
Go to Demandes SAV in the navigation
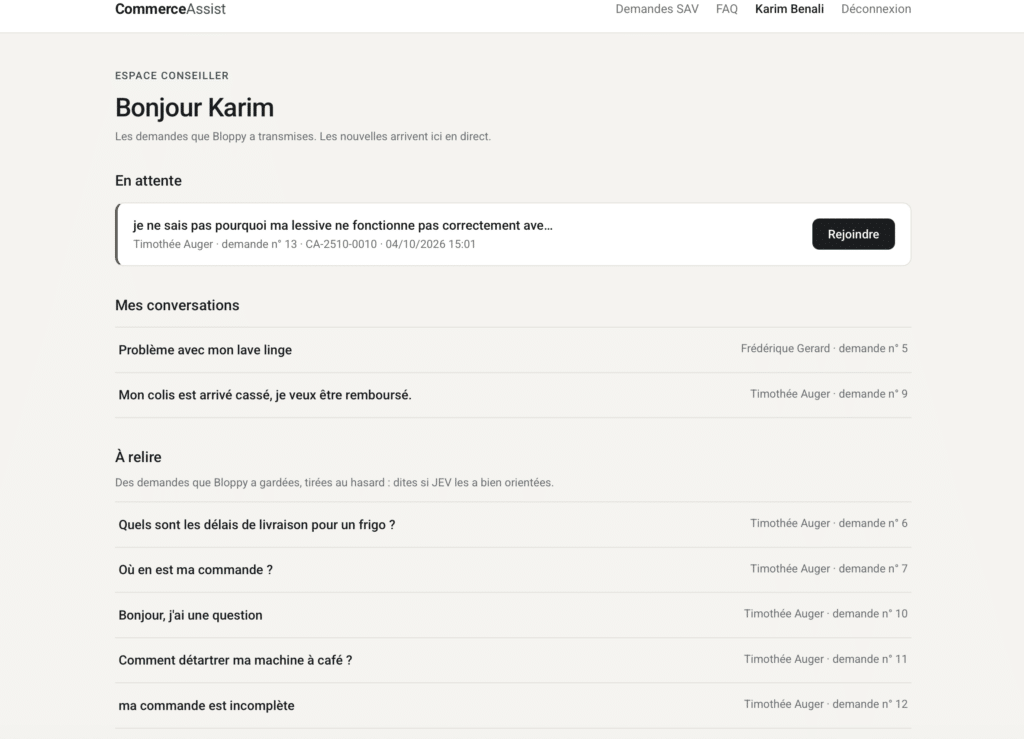pos(656,9)
